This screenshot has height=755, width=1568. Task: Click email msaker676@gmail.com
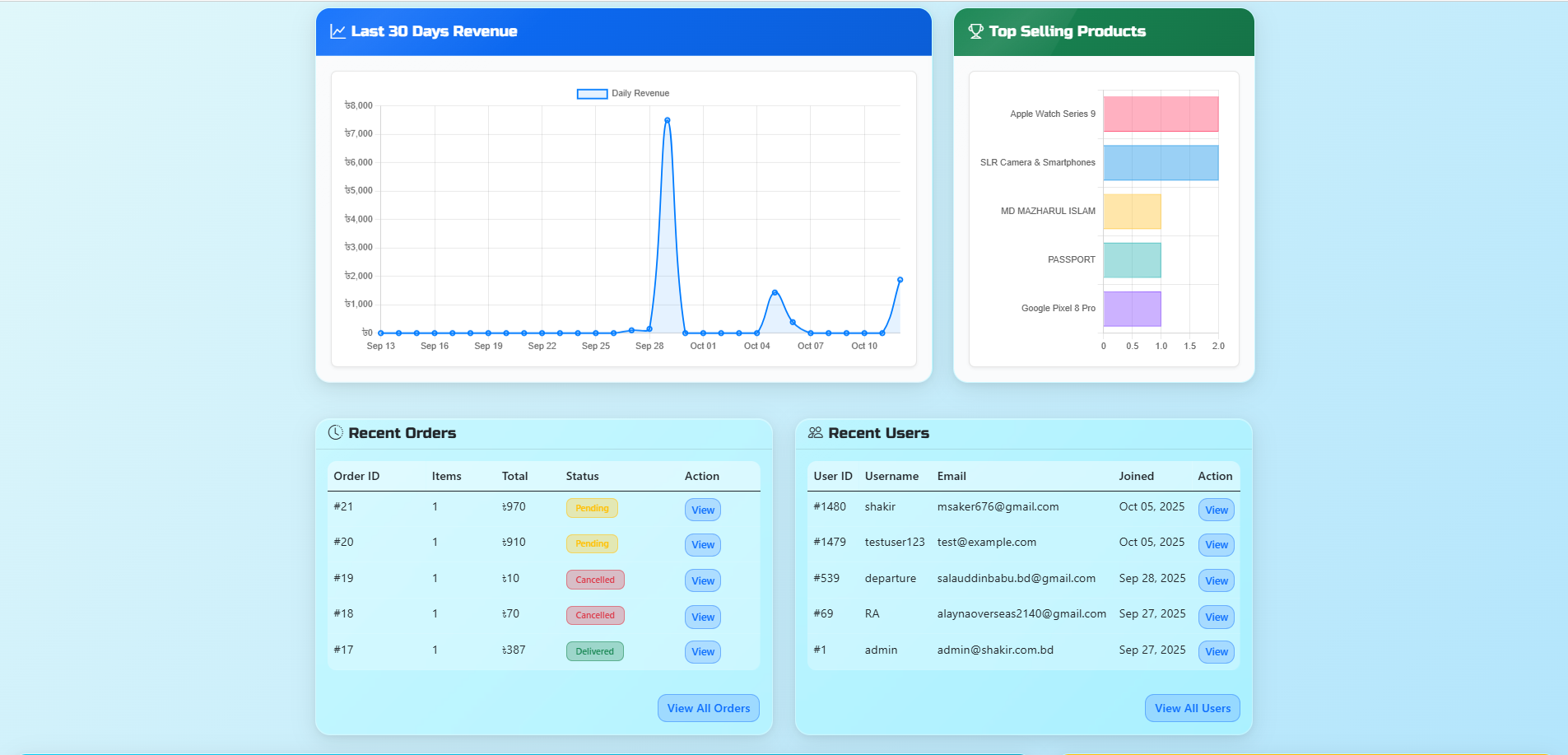(998, 506)
